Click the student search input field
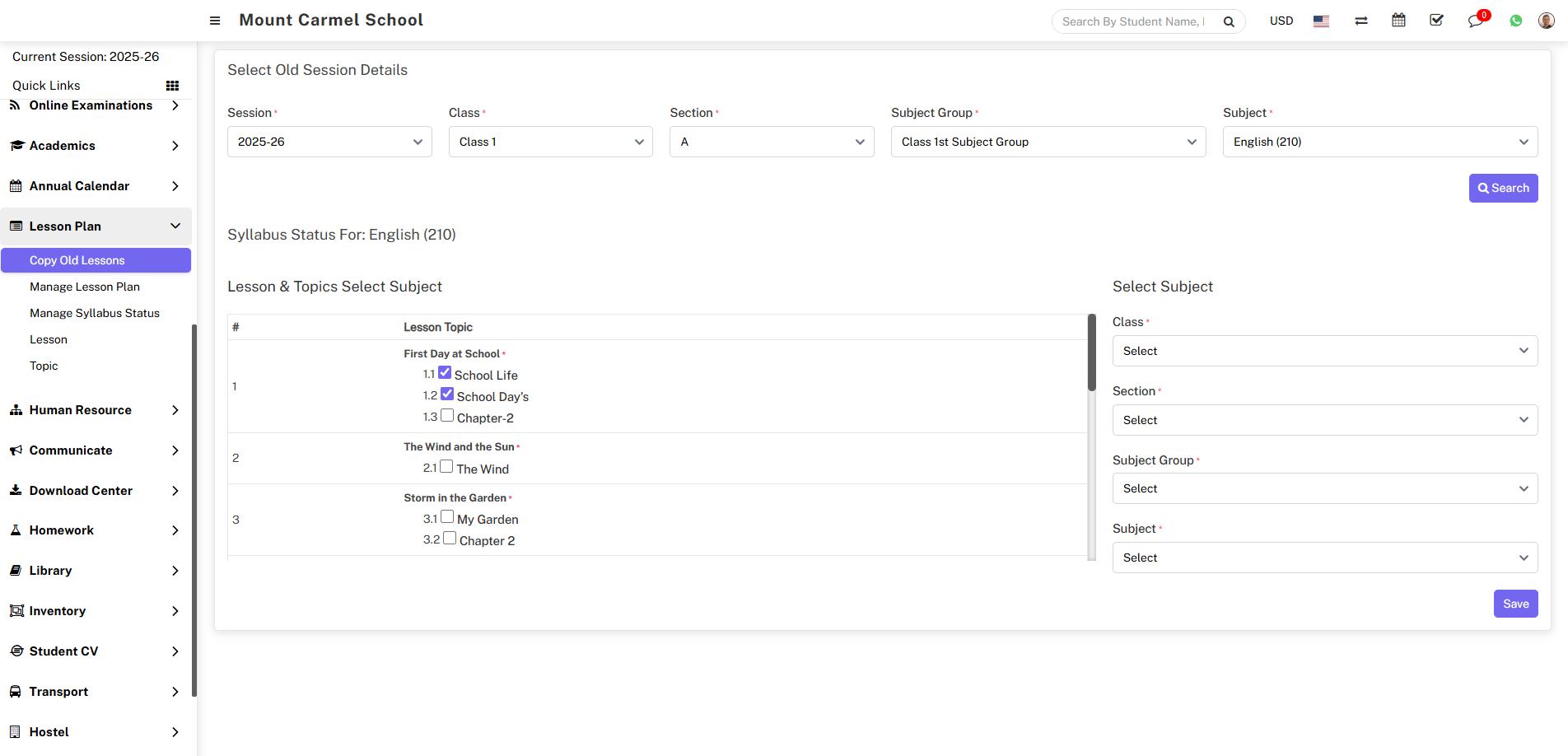Screen dimensions: 1568x756 [1133, 21]
